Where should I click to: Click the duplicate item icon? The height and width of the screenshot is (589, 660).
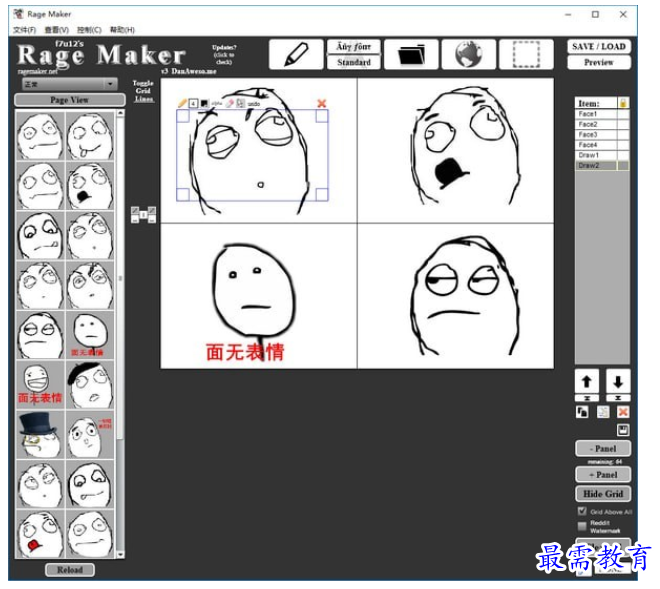point(582,412)
